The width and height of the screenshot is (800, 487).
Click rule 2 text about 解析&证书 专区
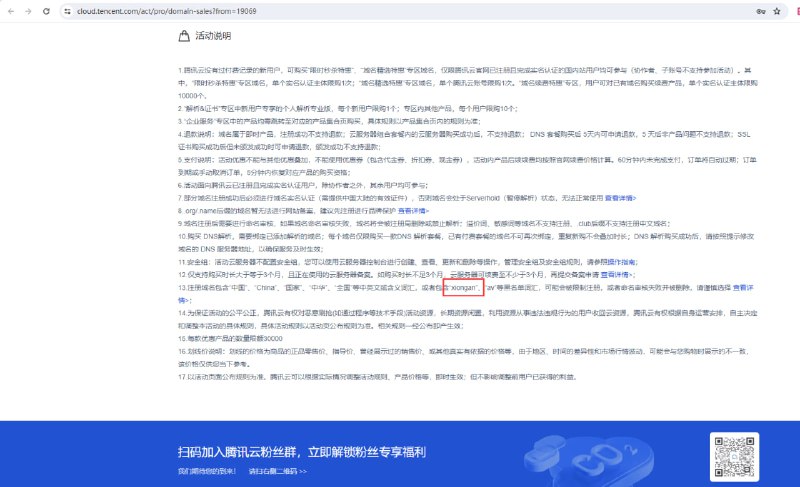pos(348,109)
